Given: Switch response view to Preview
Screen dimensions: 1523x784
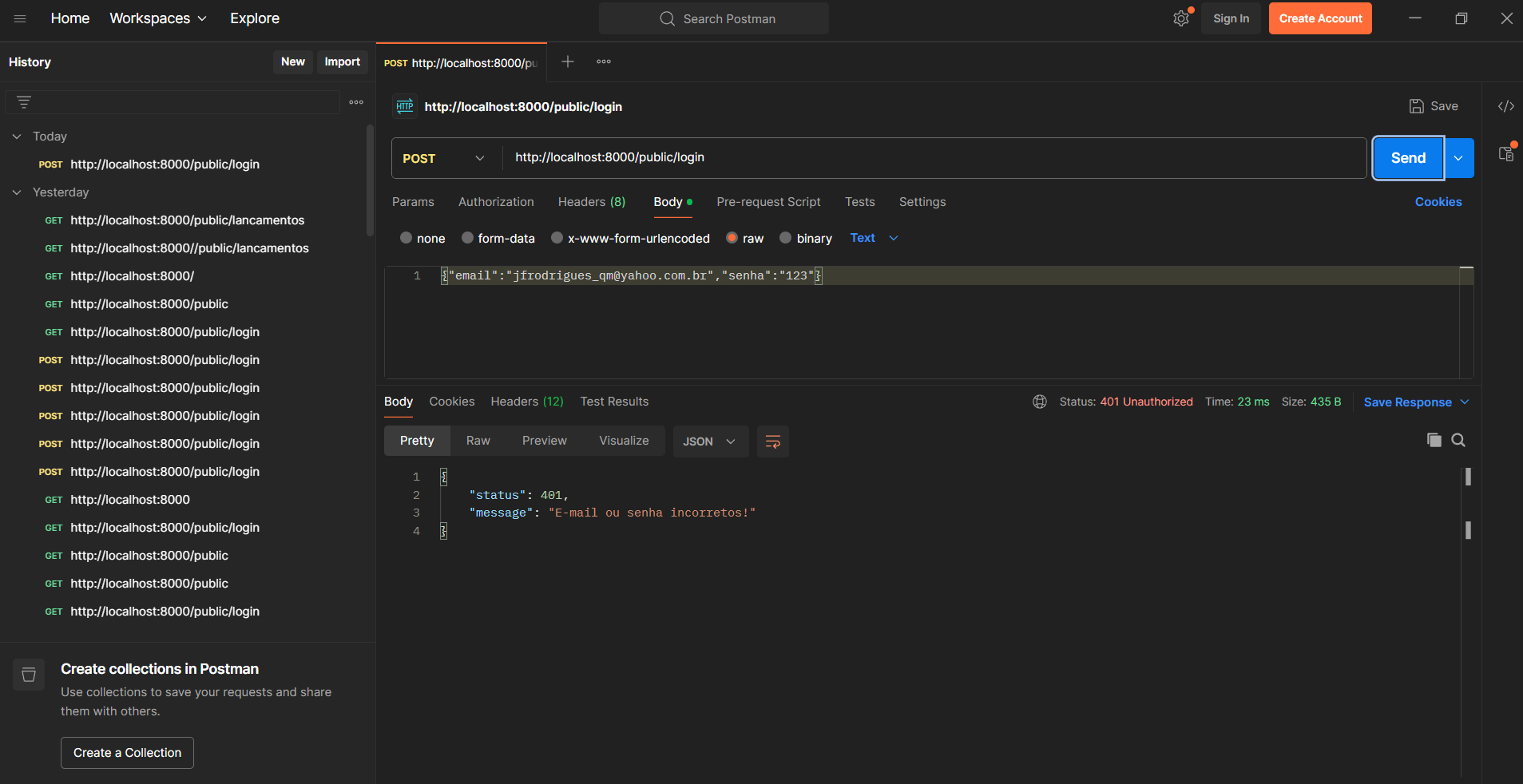Looking at the screenshot, I should [x=545, y=441].
